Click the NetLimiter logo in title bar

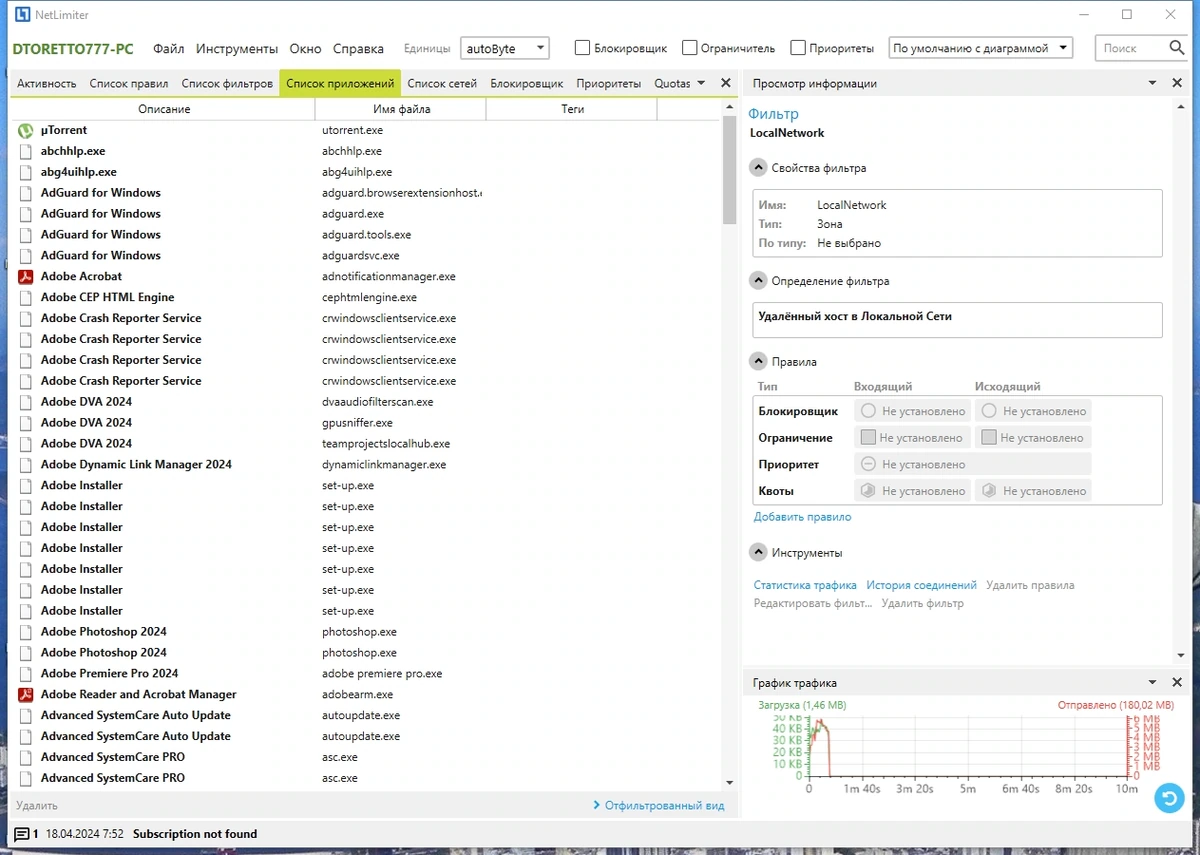[x=22, y=15]
